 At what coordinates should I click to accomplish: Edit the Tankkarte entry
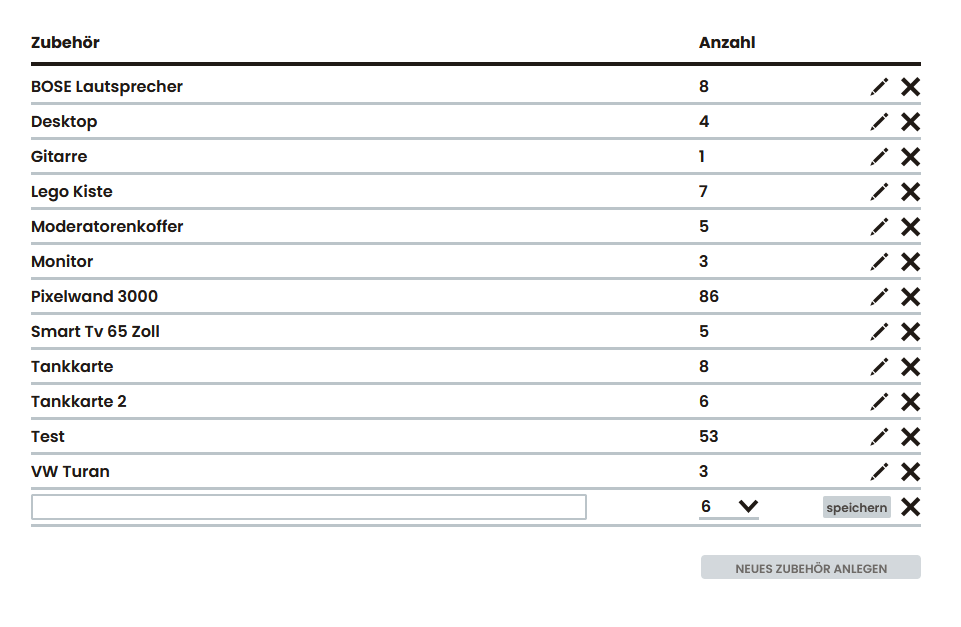pos(879,367)
